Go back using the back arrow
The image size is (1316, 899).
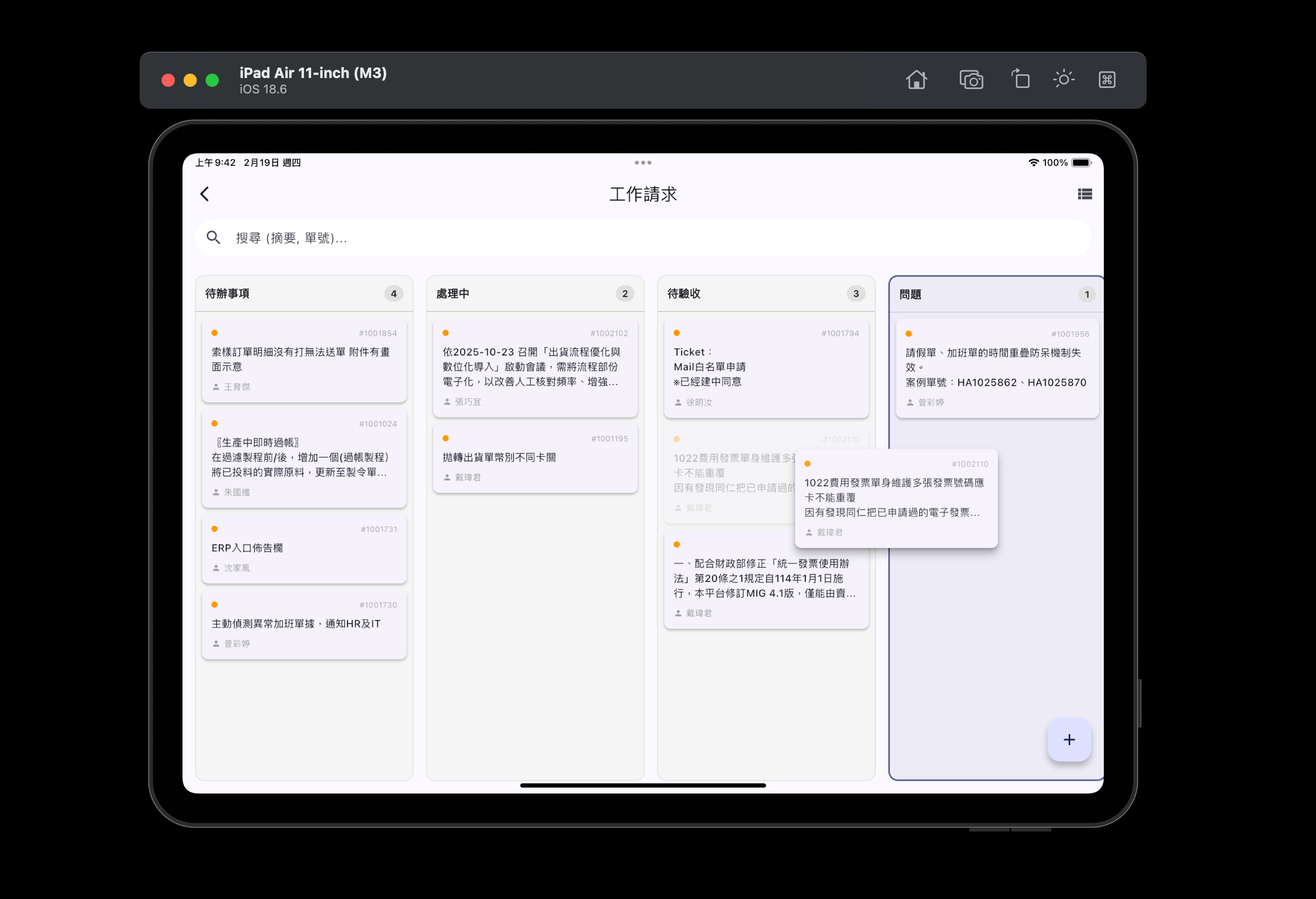[205, 194]
